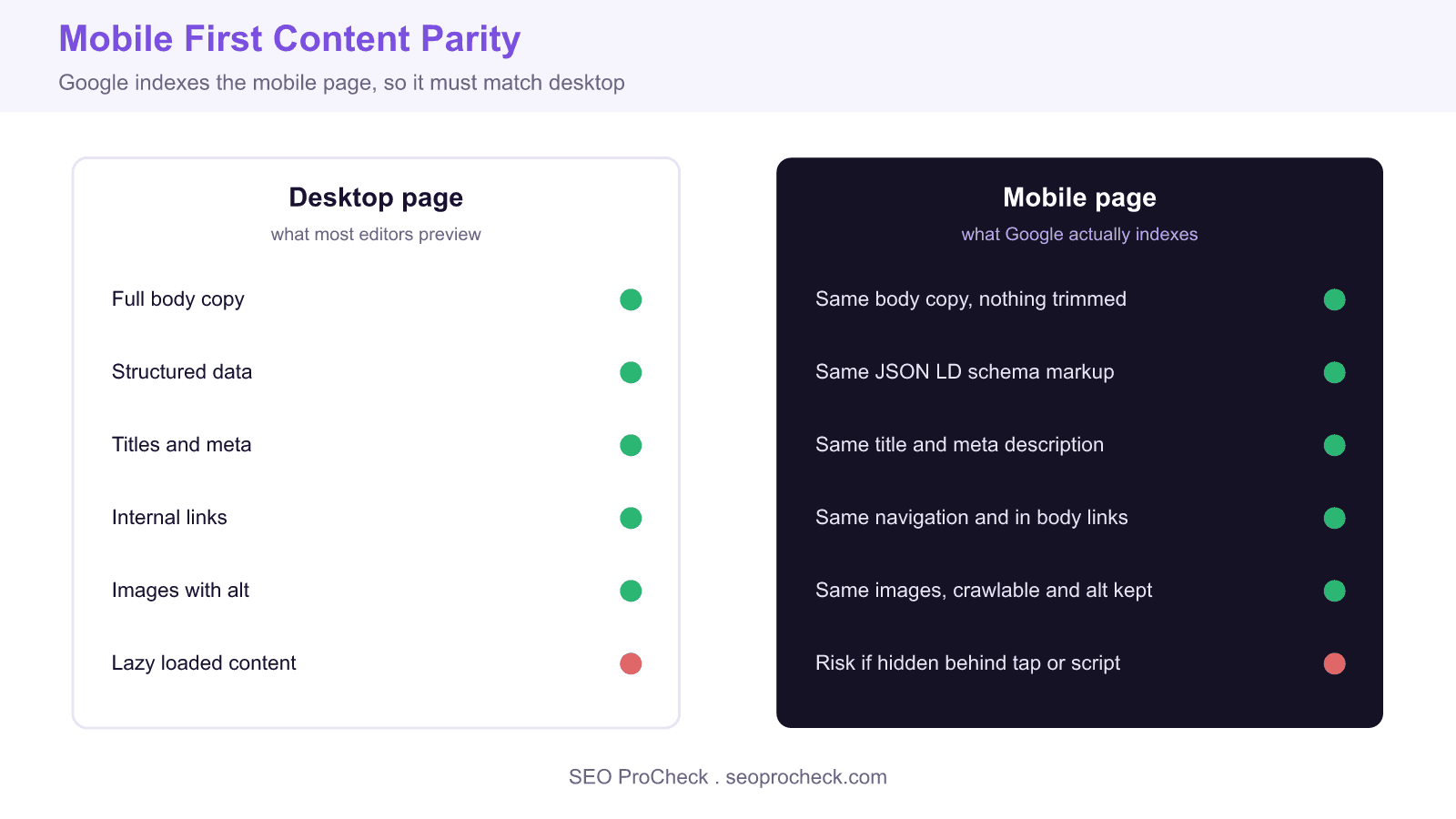The image size is (1456, 819).
Task: Click 'Same JSON LD schema markup' text
Action: point(965,371)
